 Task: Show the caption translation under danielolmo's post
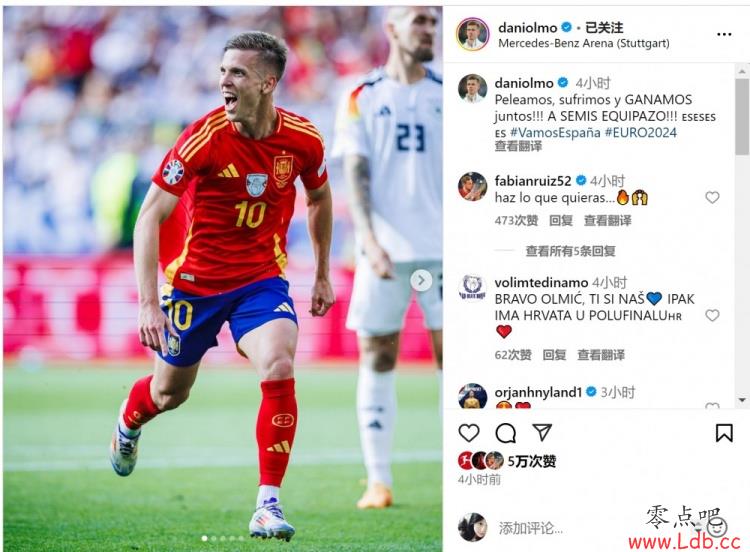coord(518,146)
